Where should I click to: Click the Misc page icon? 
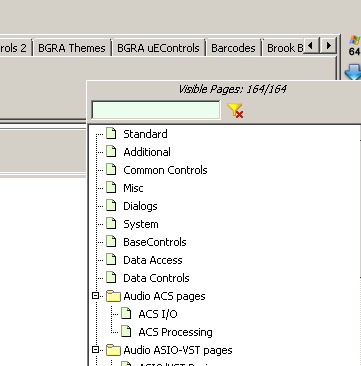click(111, 188)
